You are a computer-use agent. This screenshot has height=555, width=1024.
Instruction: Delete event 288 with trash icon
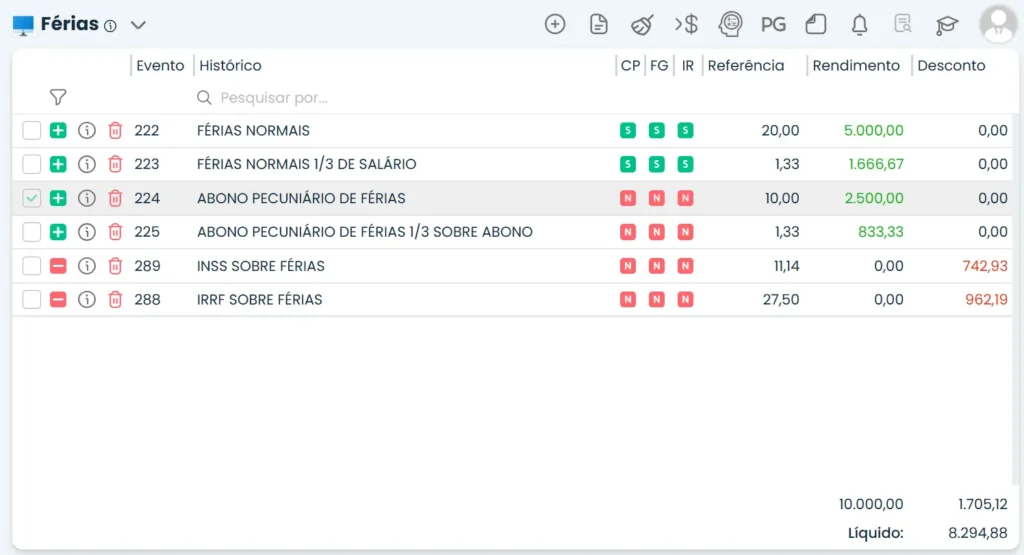click(115, 300)
